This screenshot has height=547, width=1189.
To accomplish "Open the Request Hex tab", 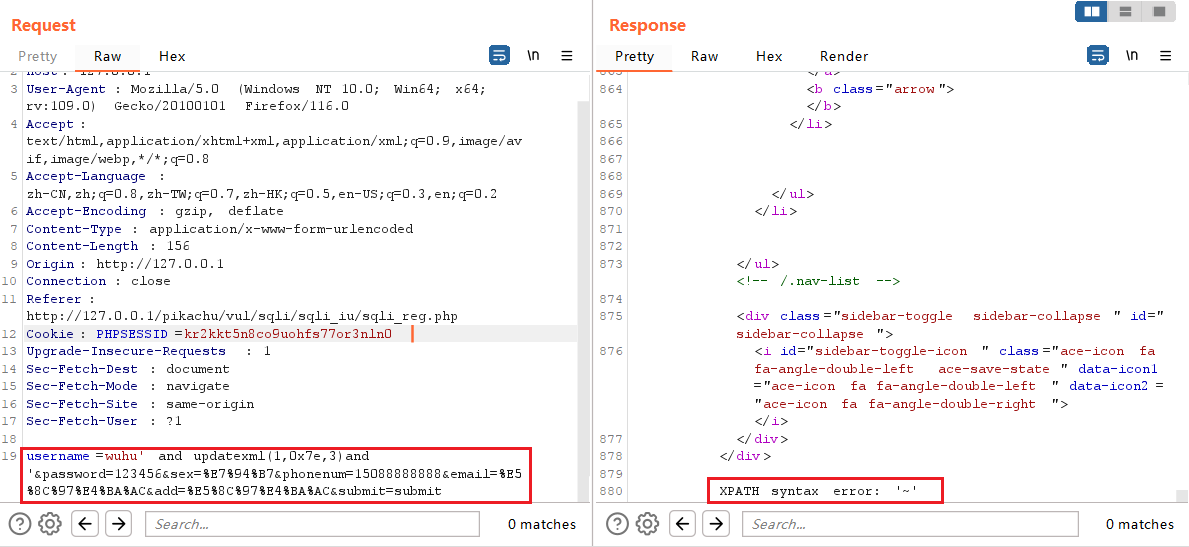I will [x=172, y=56].
